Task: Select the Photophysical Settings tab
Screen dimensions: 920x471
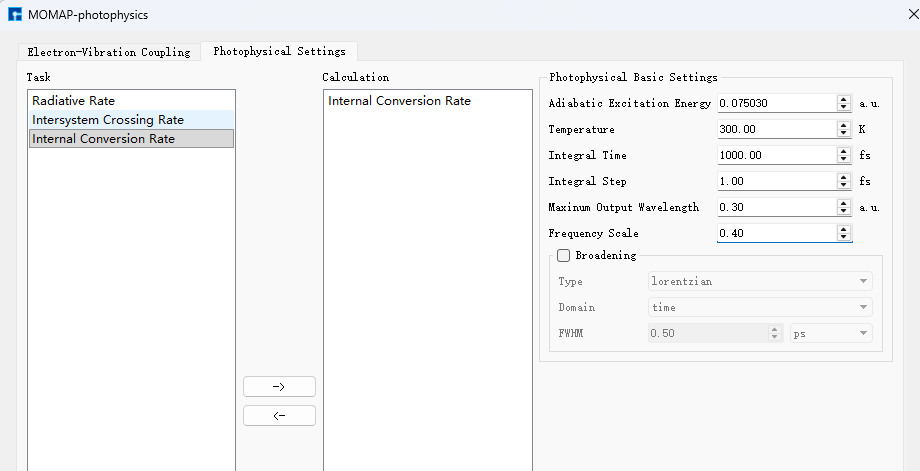Action: (279, 51)
